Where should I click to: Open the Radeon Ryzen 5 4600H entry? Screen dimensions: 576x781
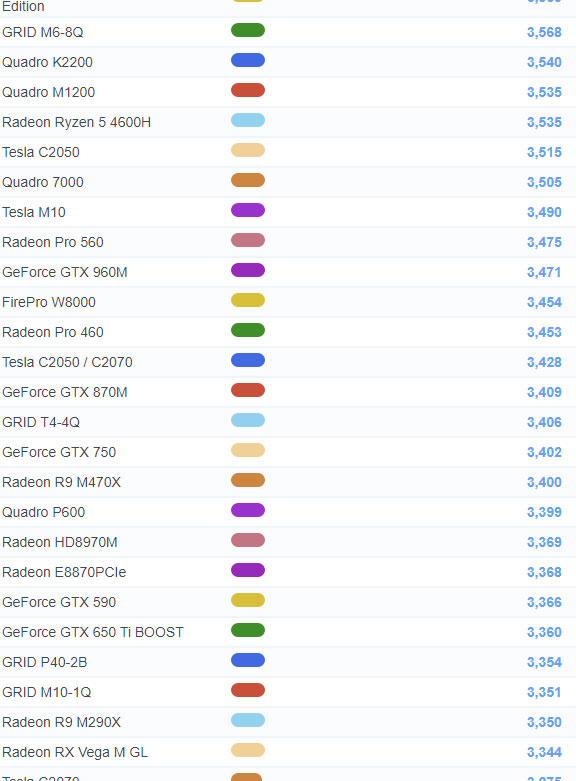76,123
